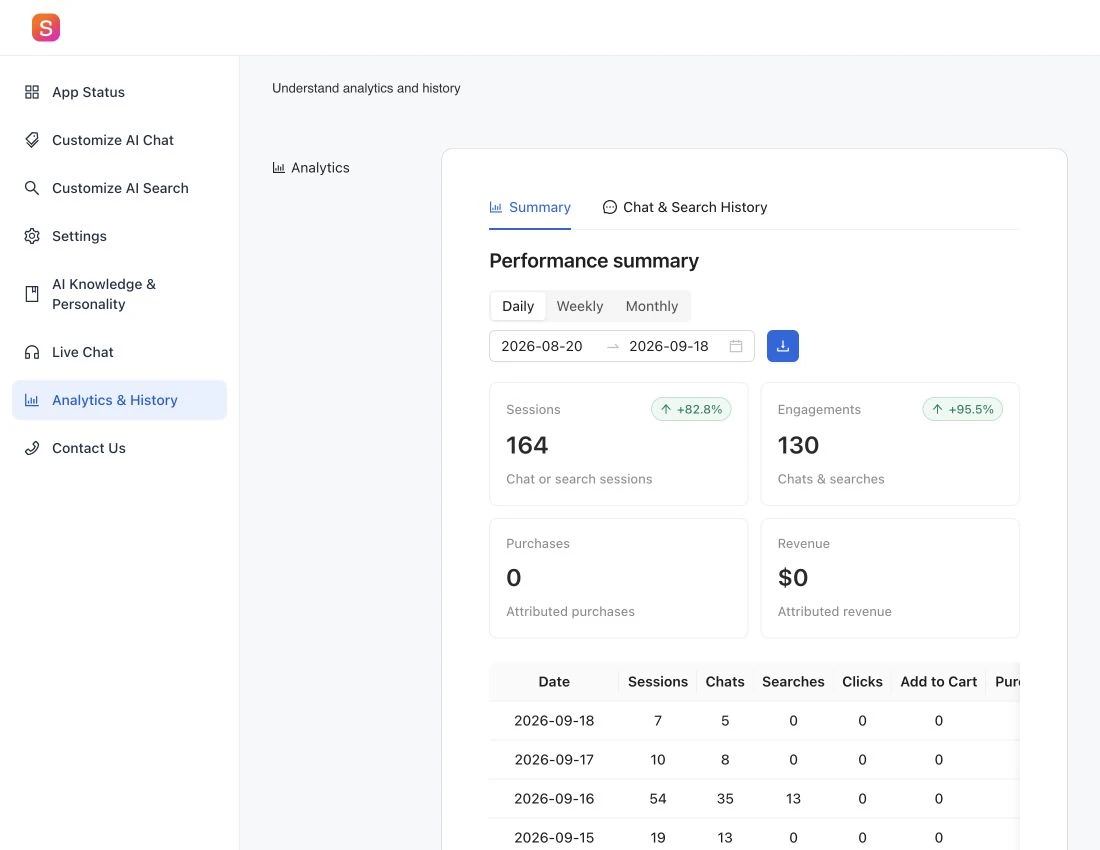Click sessions value 10 on 2026-09-17 row
The width and height of the screenshot is (1100, 850).
(657, 760)
